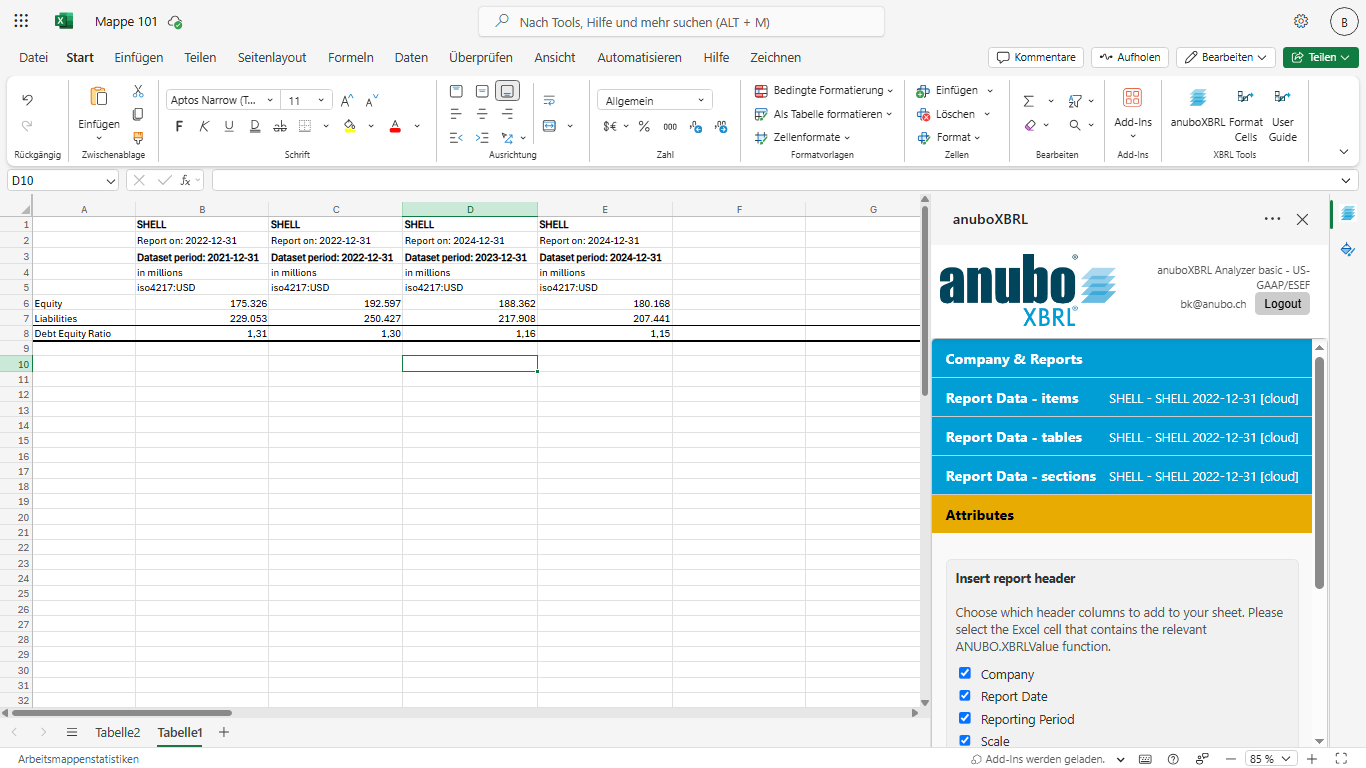Toggle the Reporting Period checkbox

click(965, 718)
